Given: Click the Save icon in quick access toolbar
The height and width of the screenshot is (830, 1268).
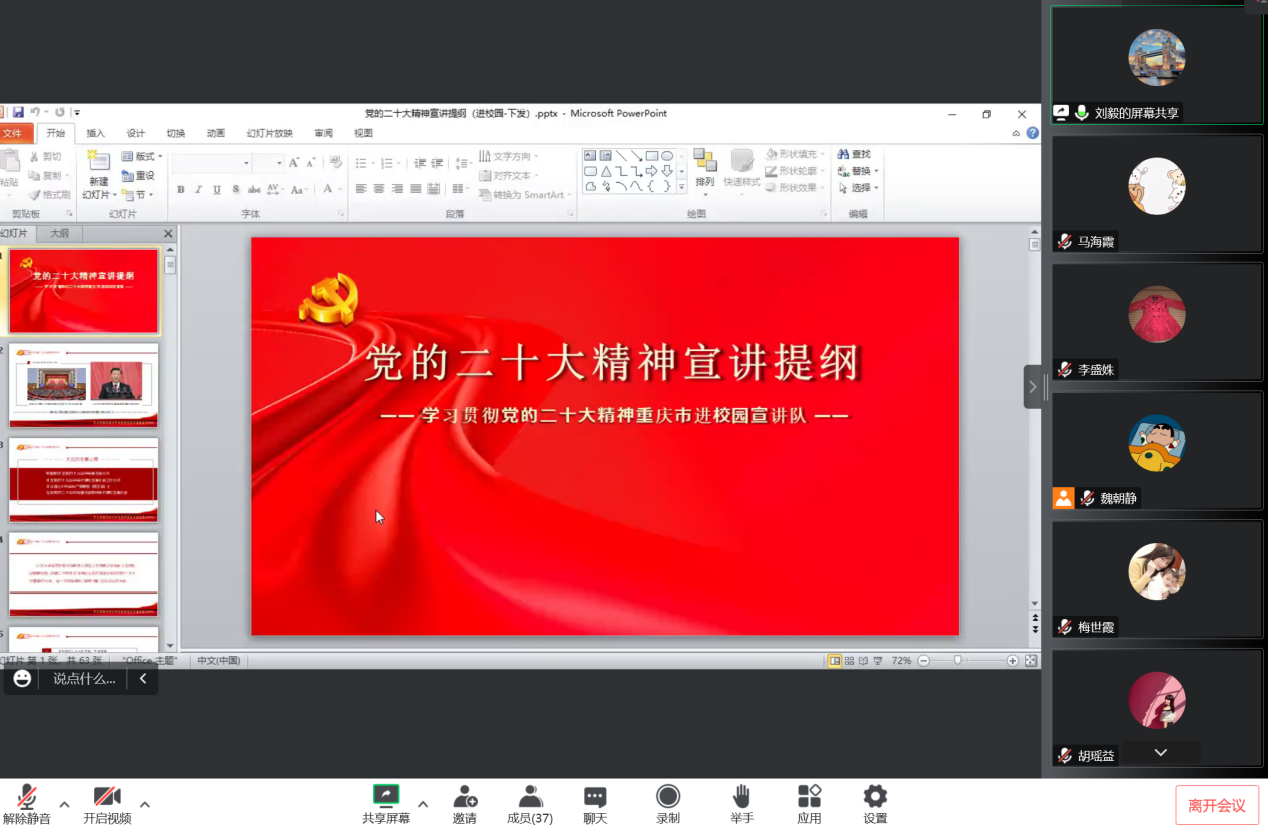Looking at the screenshot, I should (x=18, y=113).
